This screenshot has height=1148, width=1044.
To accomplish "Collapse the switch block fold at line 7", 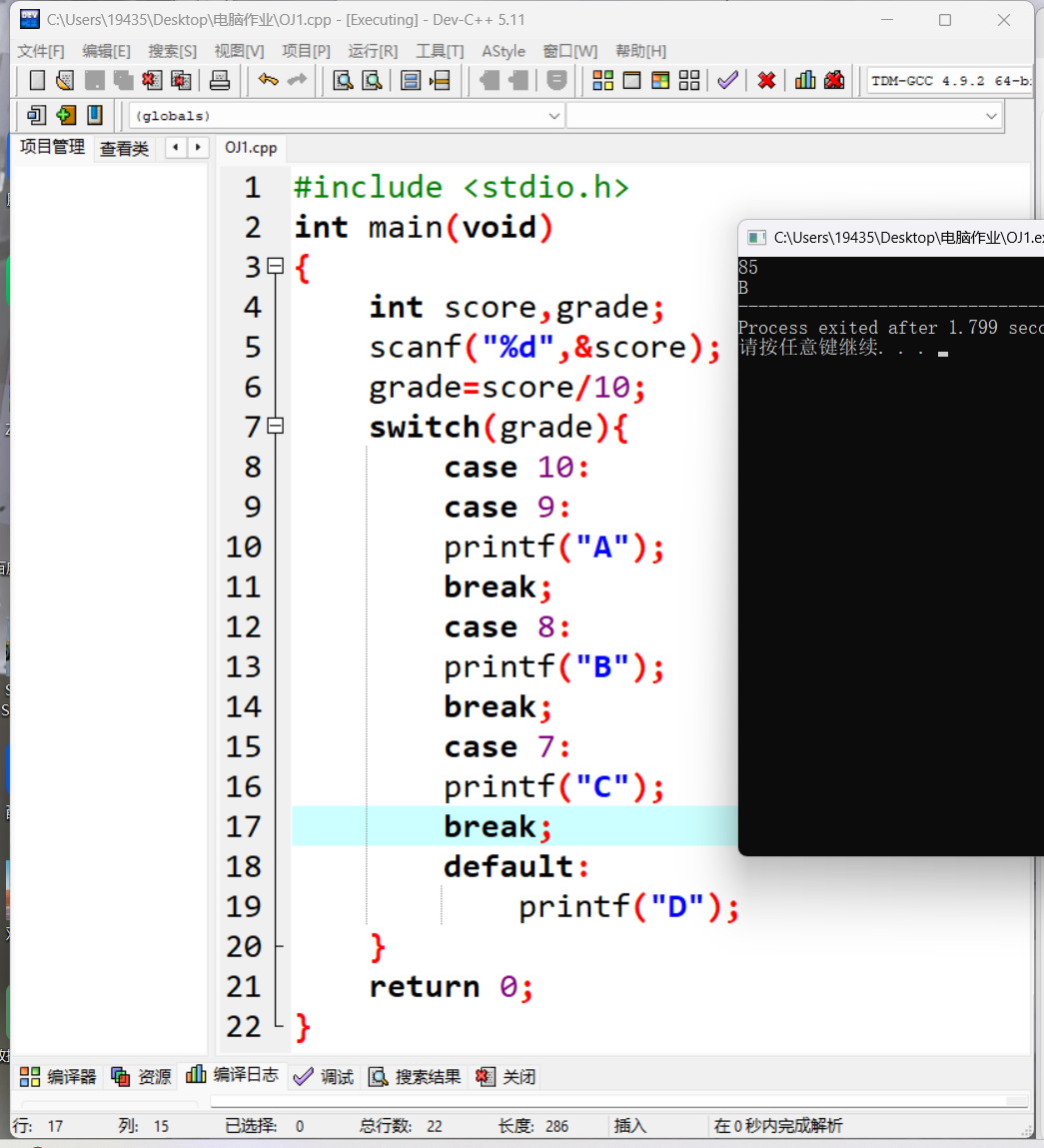I will (276, 426).
